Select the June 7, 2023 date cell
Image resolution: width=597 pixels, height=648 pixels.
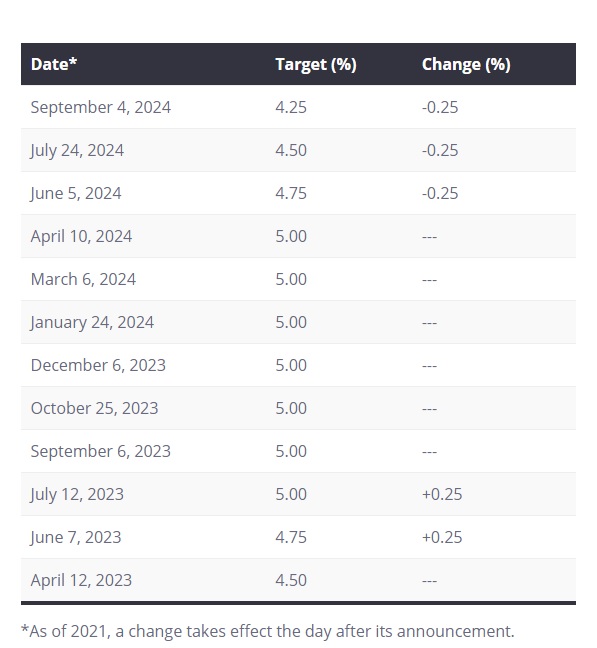pos(76,537)
